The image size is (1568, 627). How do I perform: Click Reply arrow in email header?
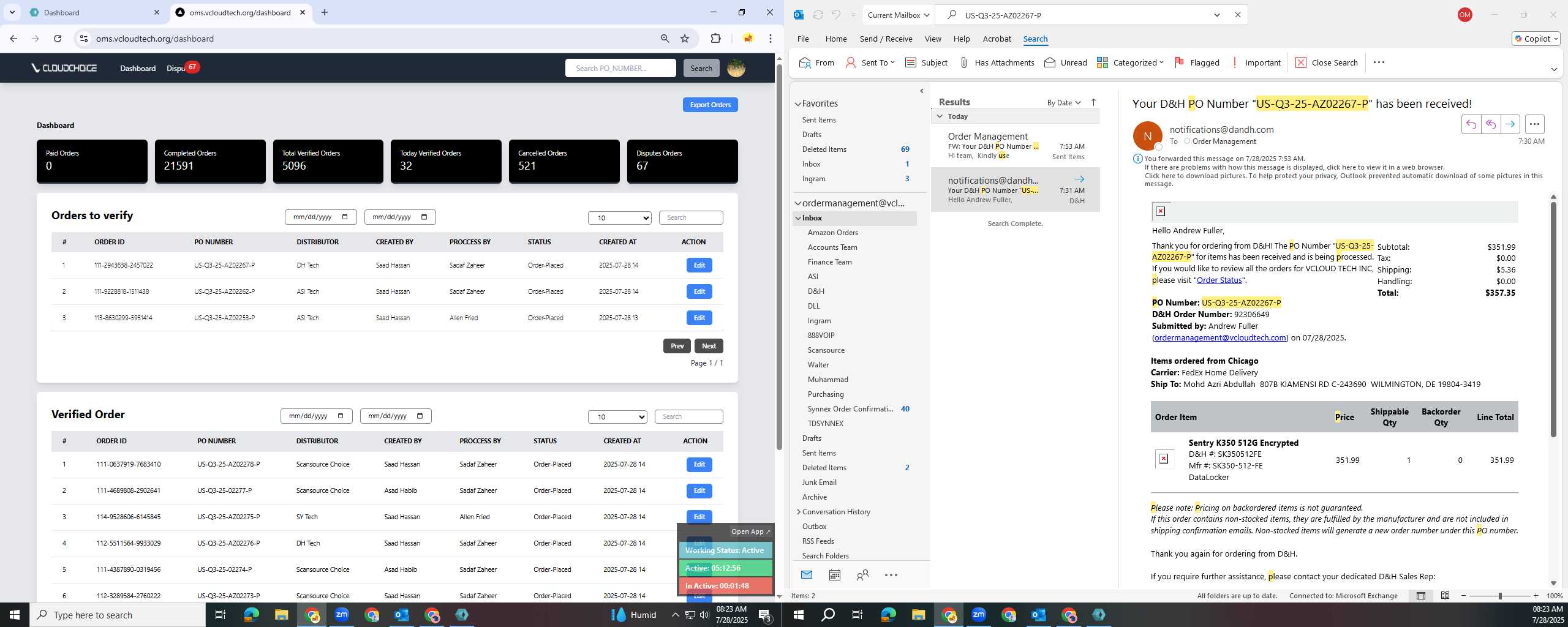[x=1471, y=124]
